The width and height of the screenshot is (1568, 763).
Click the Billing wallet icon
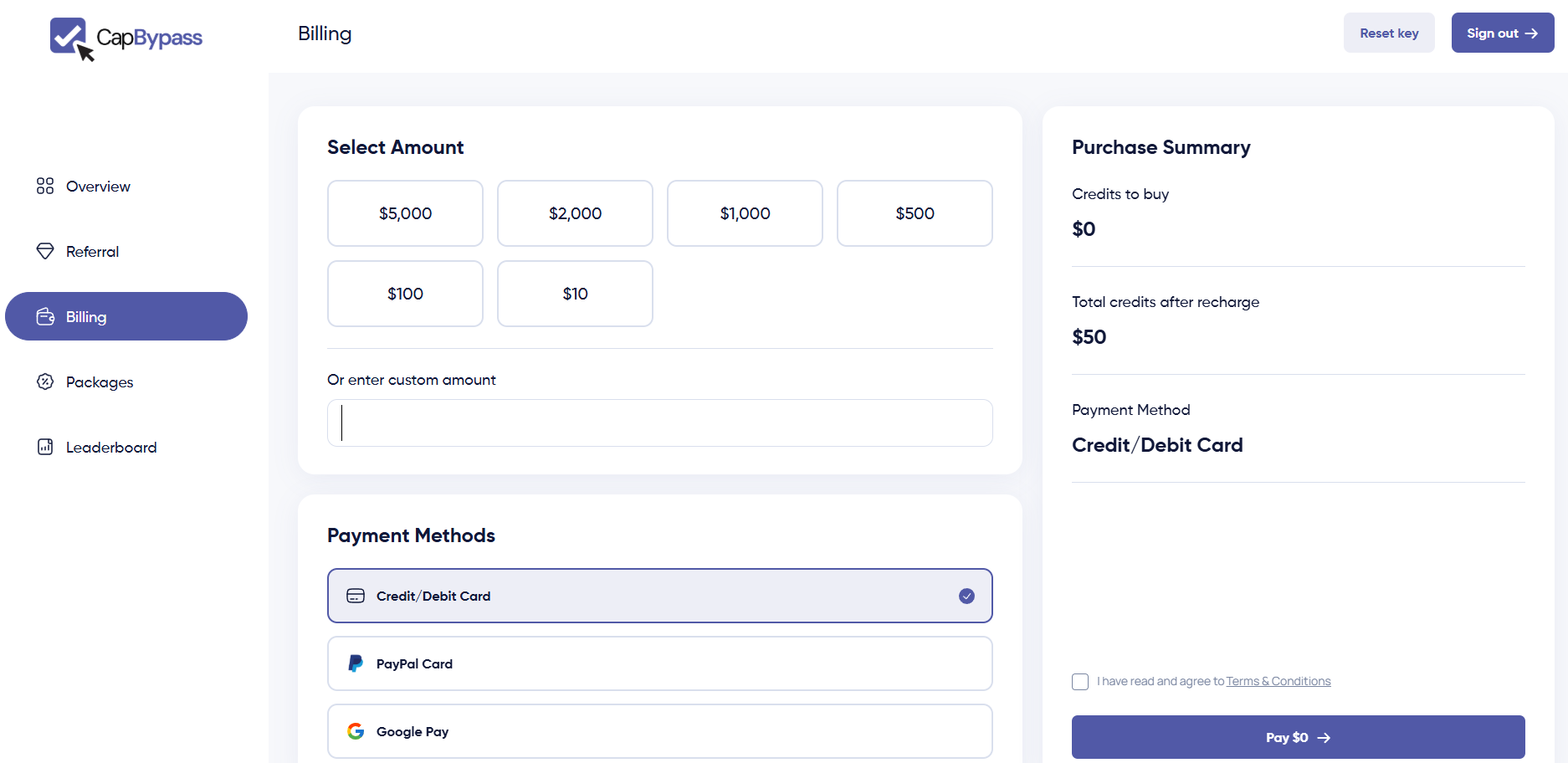tap(45, 316)
